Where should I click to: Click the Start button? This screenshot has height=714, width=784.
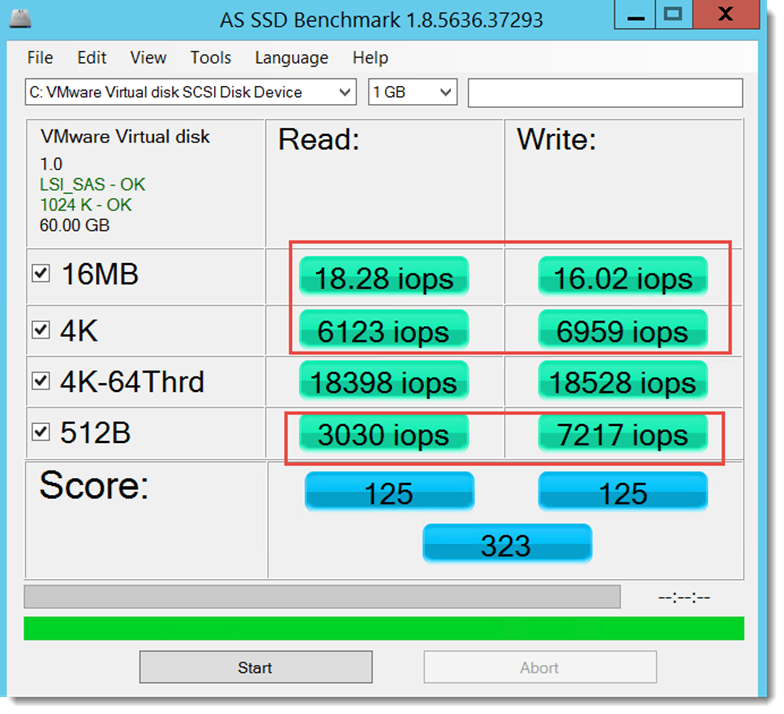click(x=256, y=667)
